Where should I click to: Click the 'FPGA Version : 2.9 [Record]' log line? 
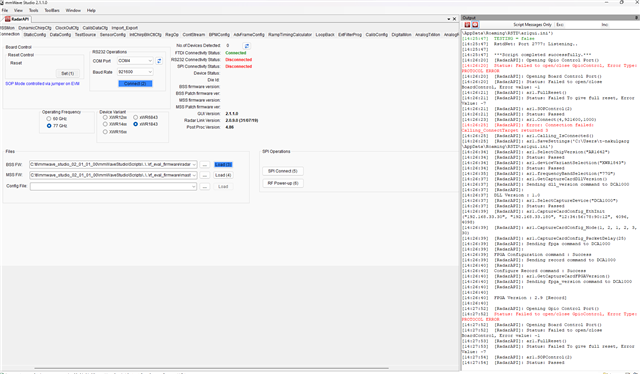click(x=530, y=298)
